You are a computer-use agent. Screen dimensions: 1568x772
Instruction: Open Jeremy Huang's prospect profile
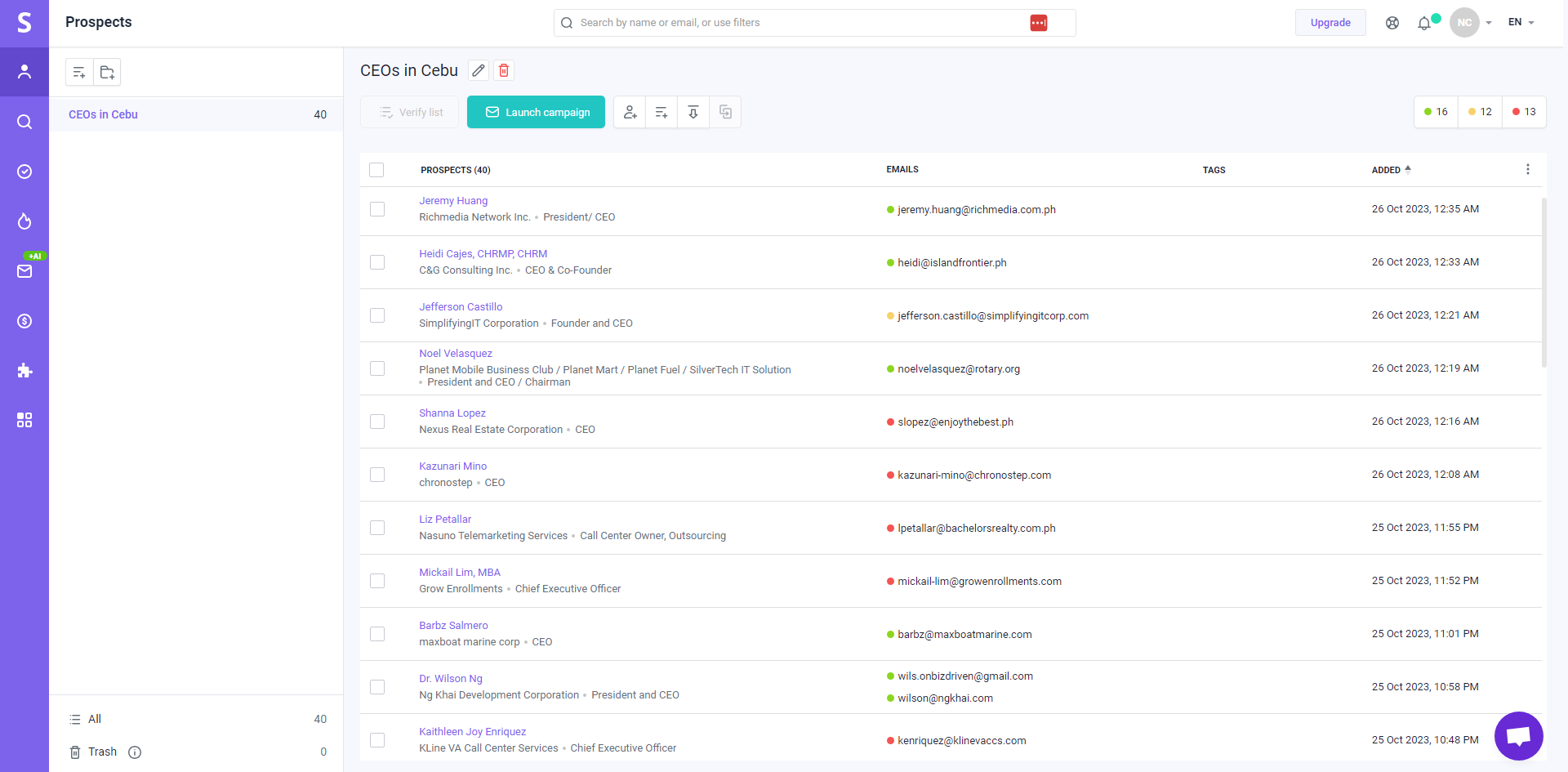pos(453,201)
